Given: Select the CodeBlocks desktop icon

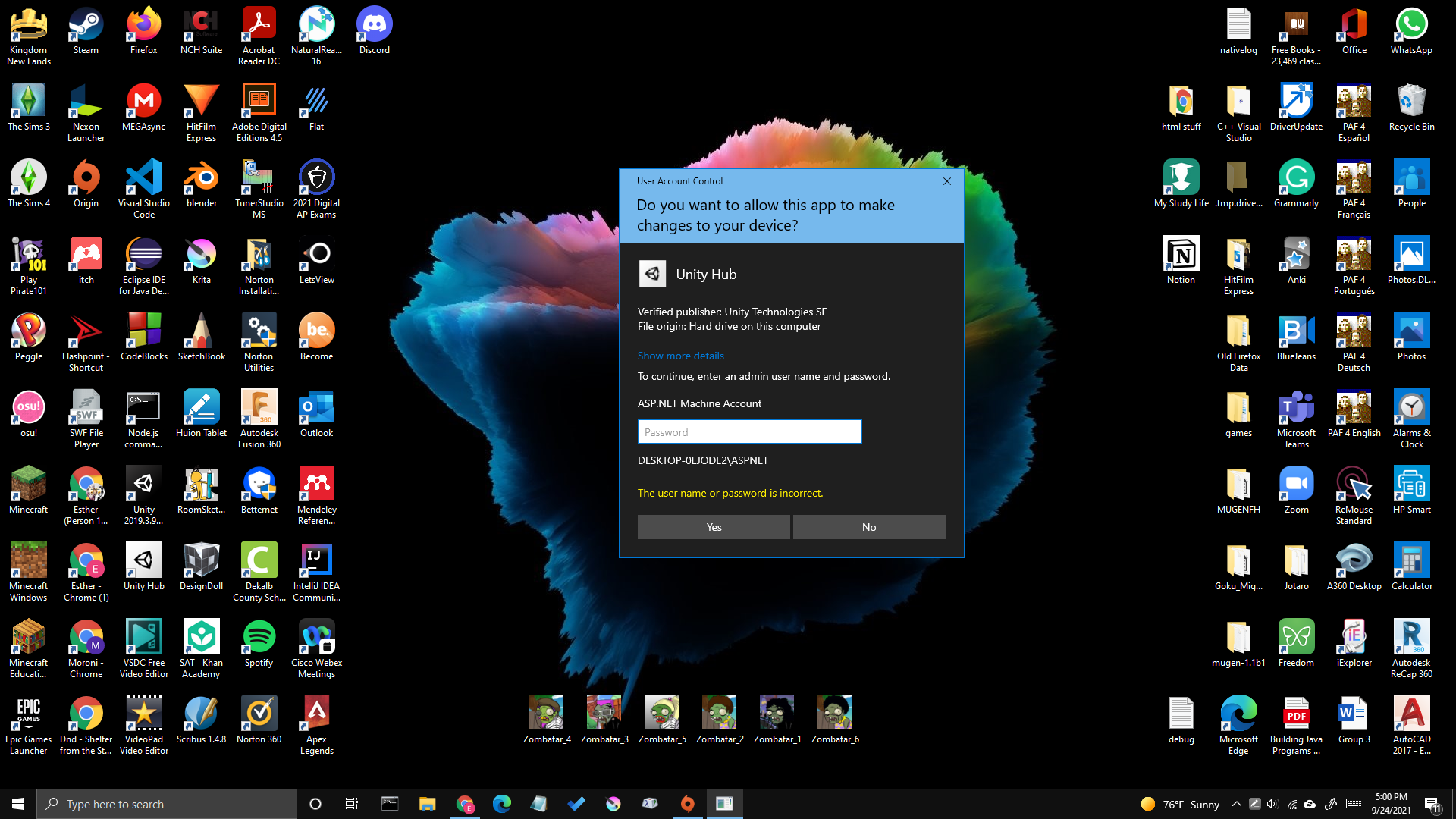Looking at the screenshot, I should pos(143,337).
